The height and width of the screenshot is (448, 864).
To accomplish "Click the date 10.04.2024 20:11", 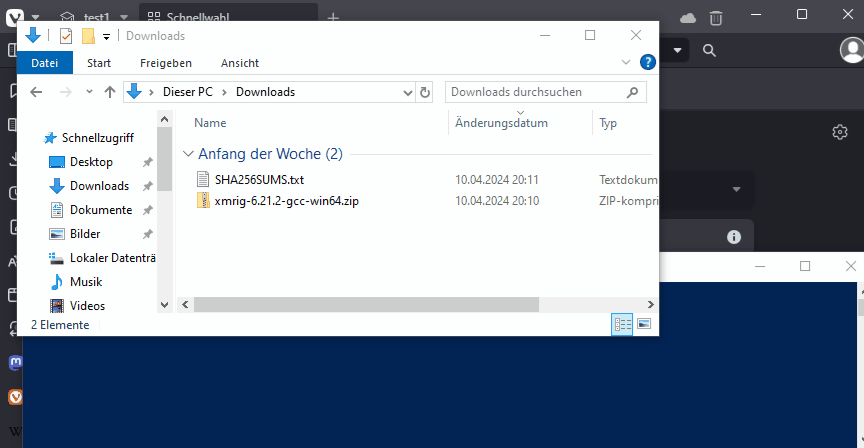I will pyautogui.click(x=496, y=180).
